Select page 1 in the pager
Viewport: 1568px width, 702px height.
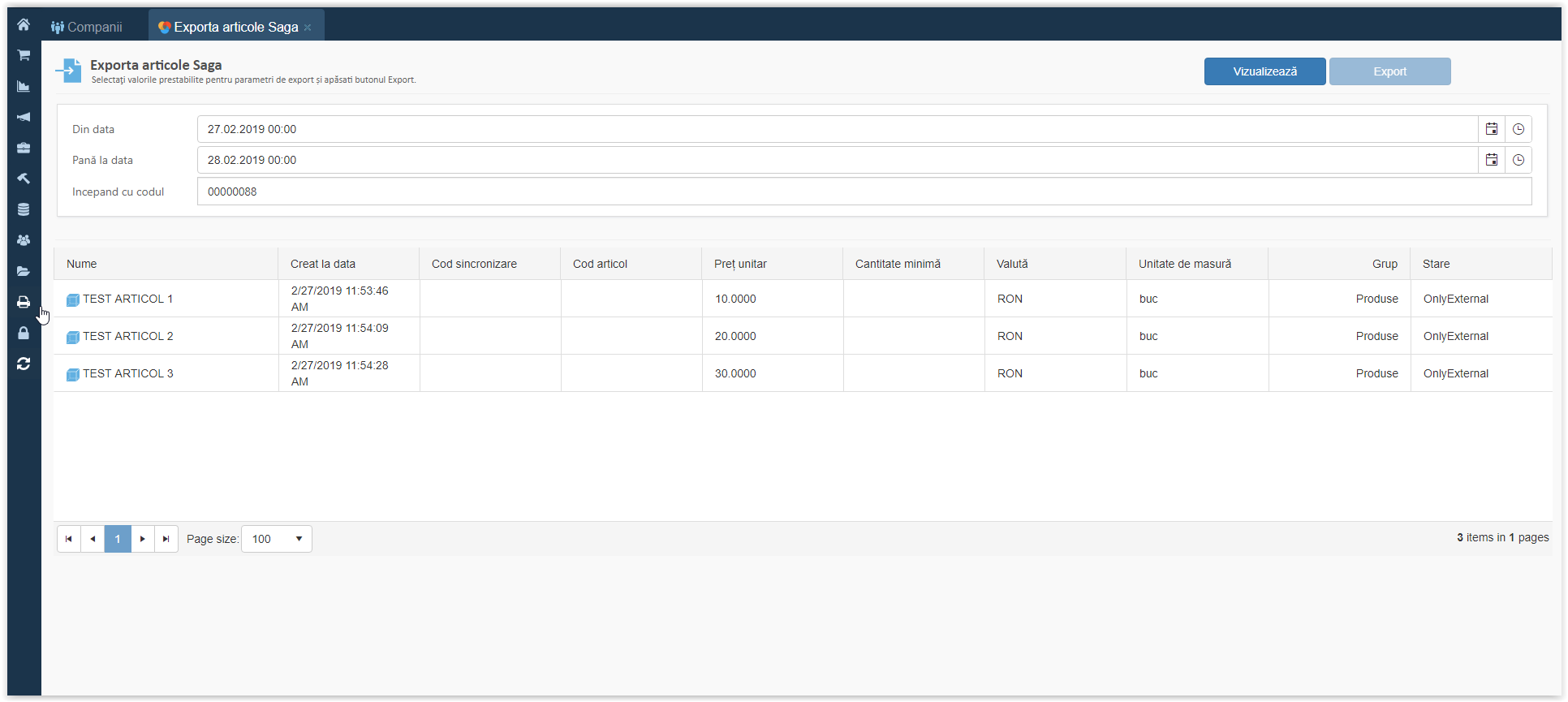(118, 539)
